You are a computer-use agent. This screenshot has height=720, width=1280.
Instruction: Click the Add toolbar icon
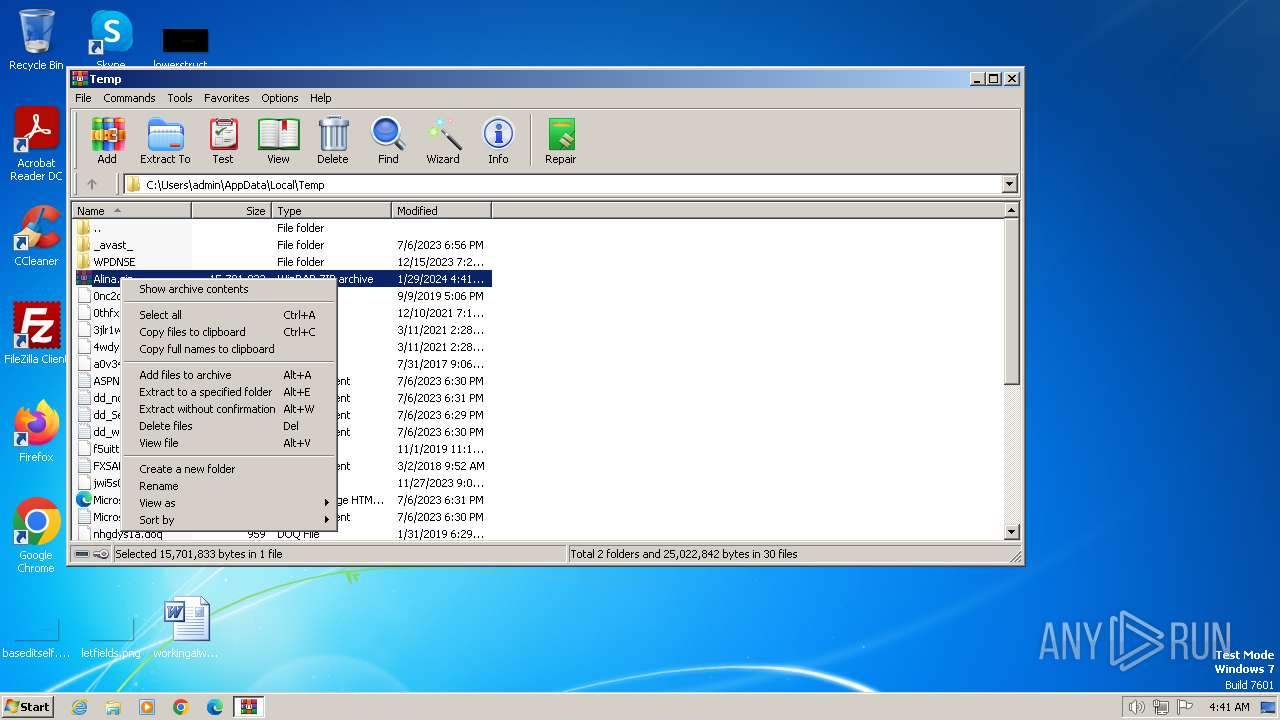[107, 141]
